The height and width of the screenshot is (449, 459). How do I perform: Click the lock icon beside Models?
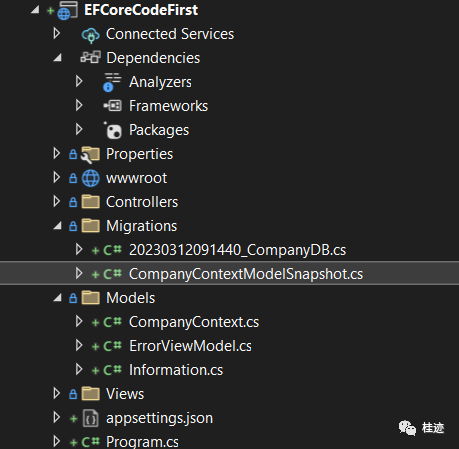coord(73,298)
